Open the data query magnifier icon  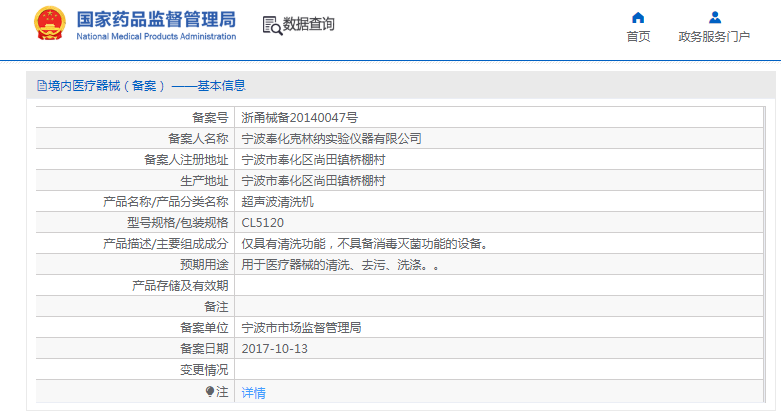pyautogui.click(x=272, y=25)
